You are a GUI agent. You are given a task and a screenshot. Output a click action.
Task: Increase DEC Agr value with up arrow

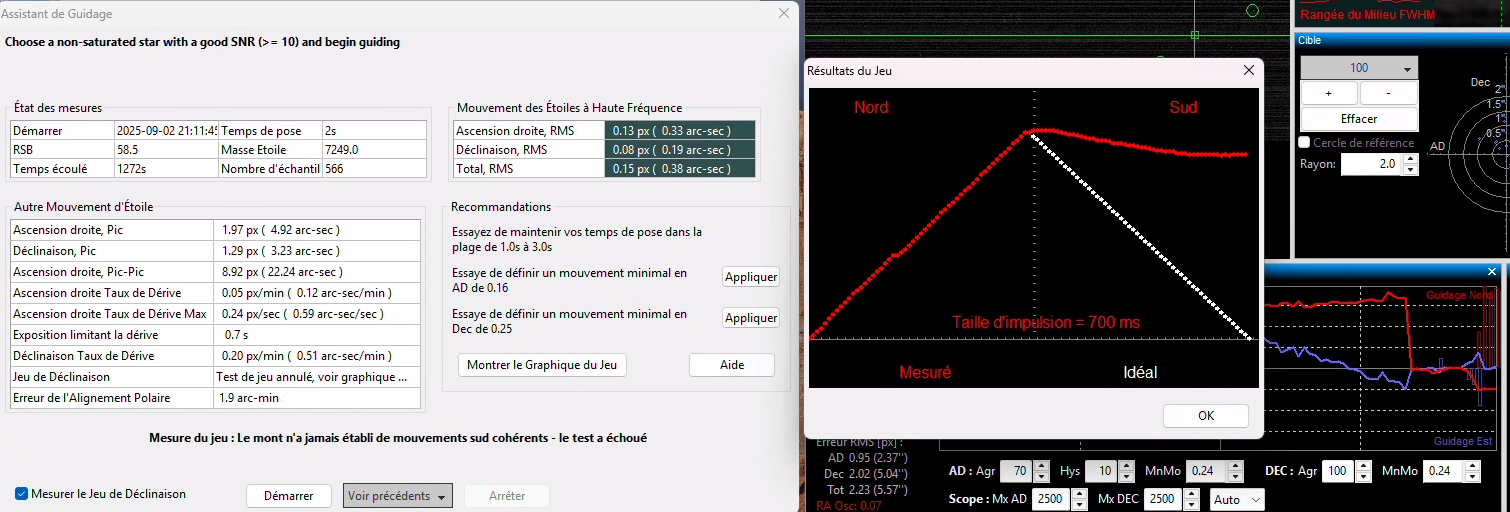click(x=1364, y=466)
